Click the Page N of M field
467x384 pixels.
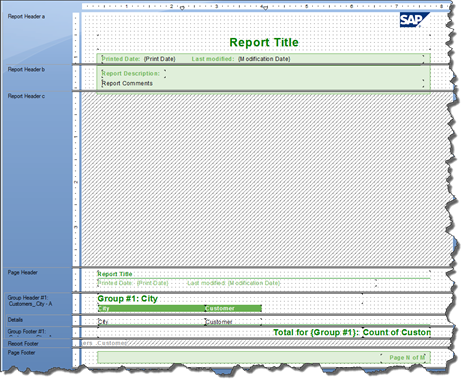[x=407, y=357]
